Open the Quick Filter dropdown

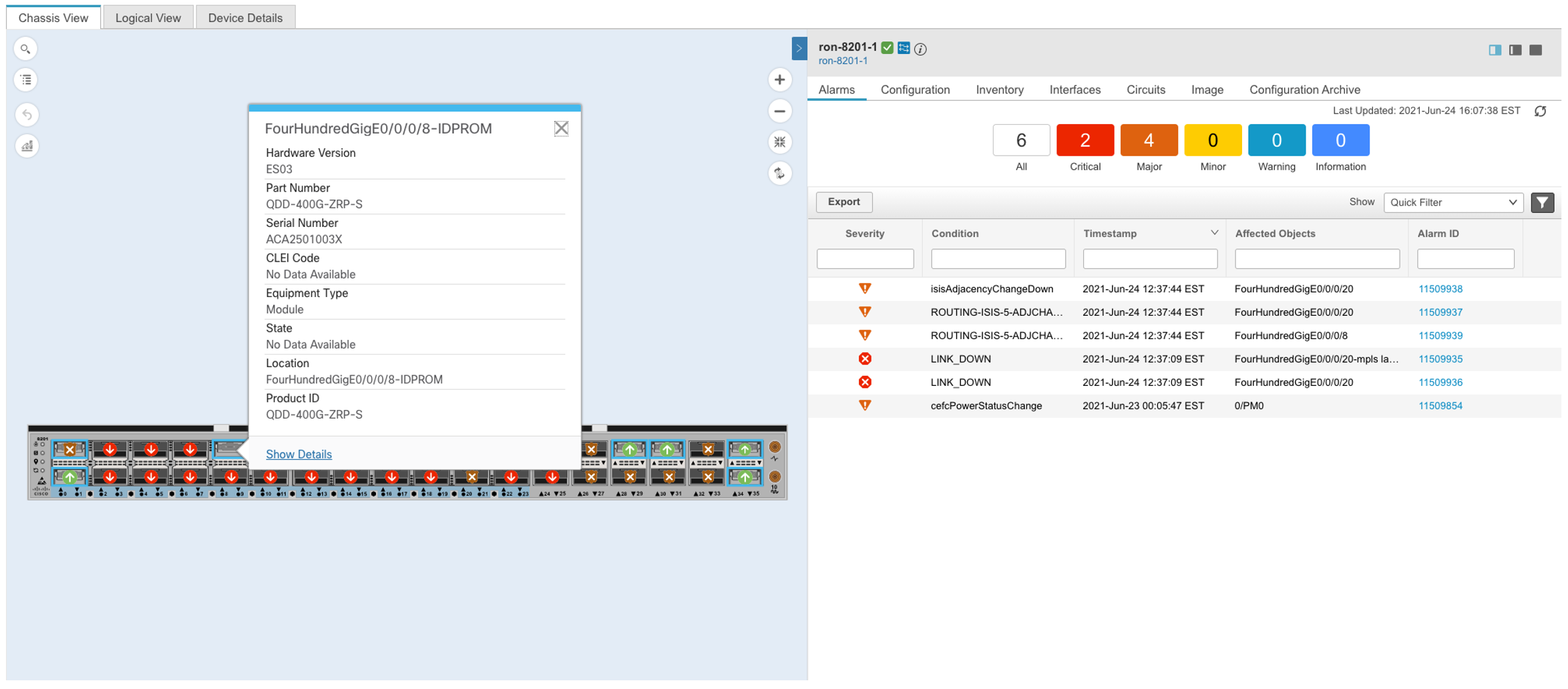click(1453, 202)
